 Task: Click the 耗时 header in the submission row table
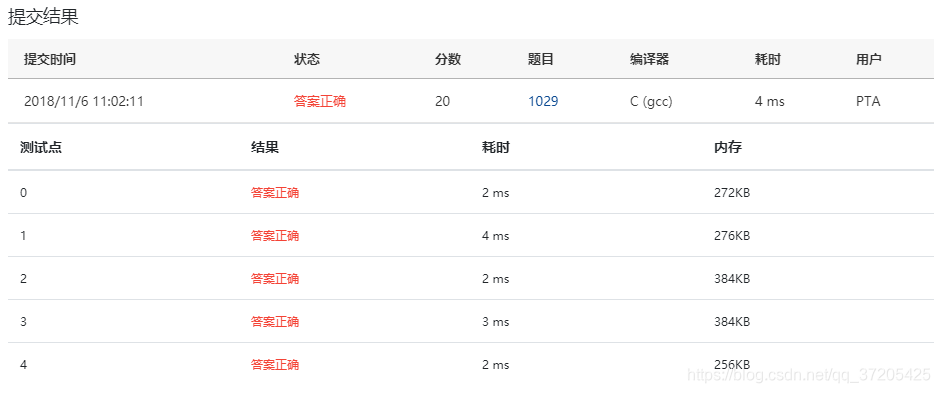click(768, 59)
